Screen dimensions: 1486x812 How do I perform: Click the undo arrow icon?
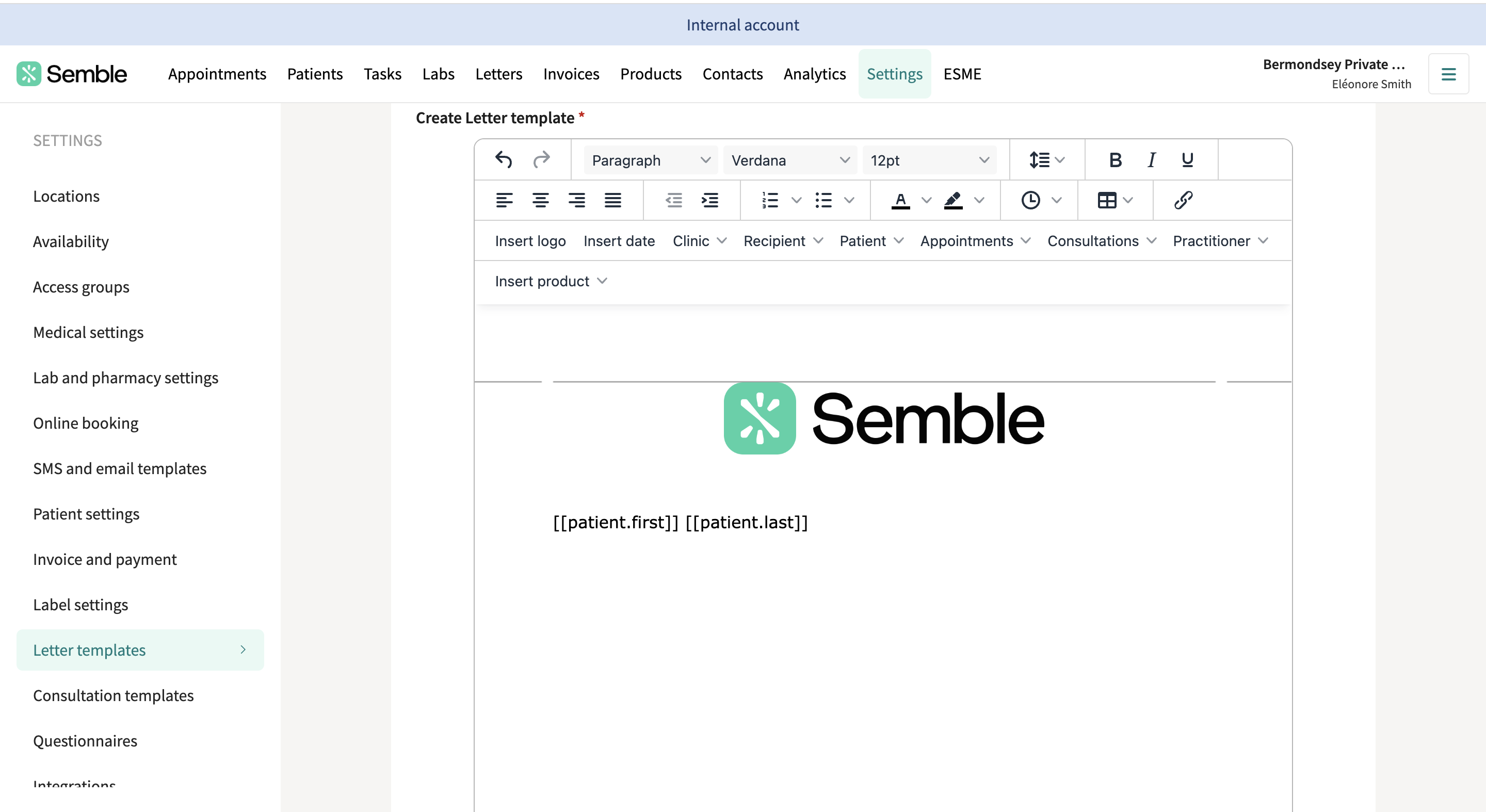(504, 160)
